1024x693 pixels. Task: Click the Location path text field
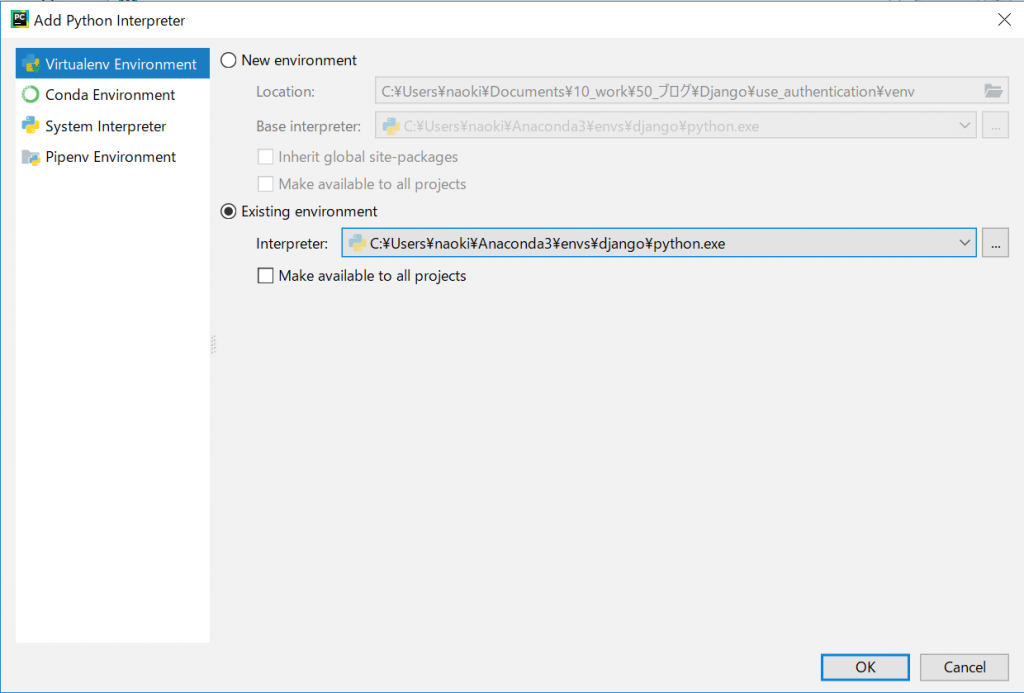pos(670,91)
